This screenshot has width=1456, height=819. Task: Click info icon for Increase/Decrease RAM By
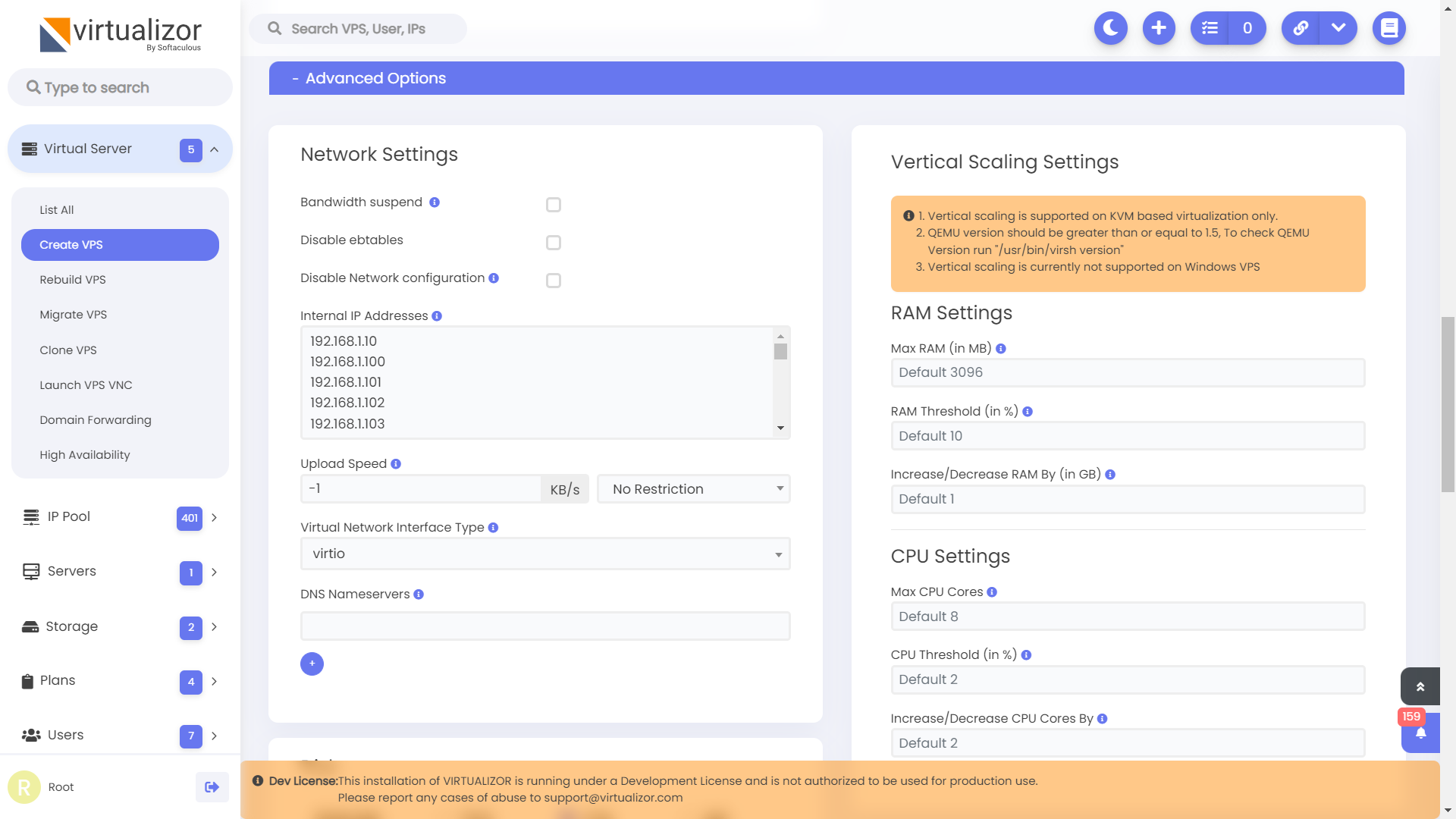coord(1110,475)
